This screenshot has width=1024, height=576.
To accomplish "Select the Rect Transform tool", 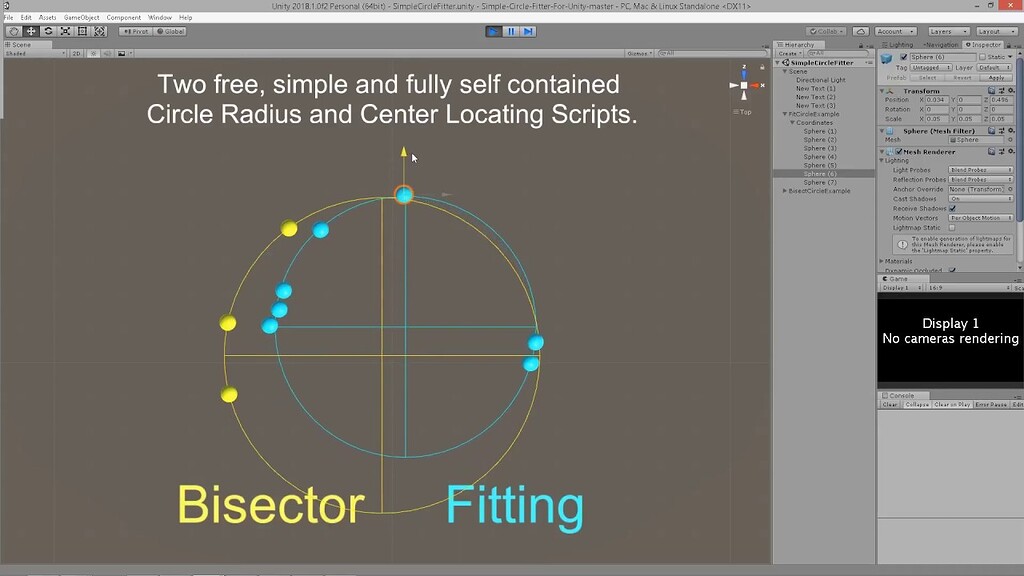I will click(x=83, y=31).
